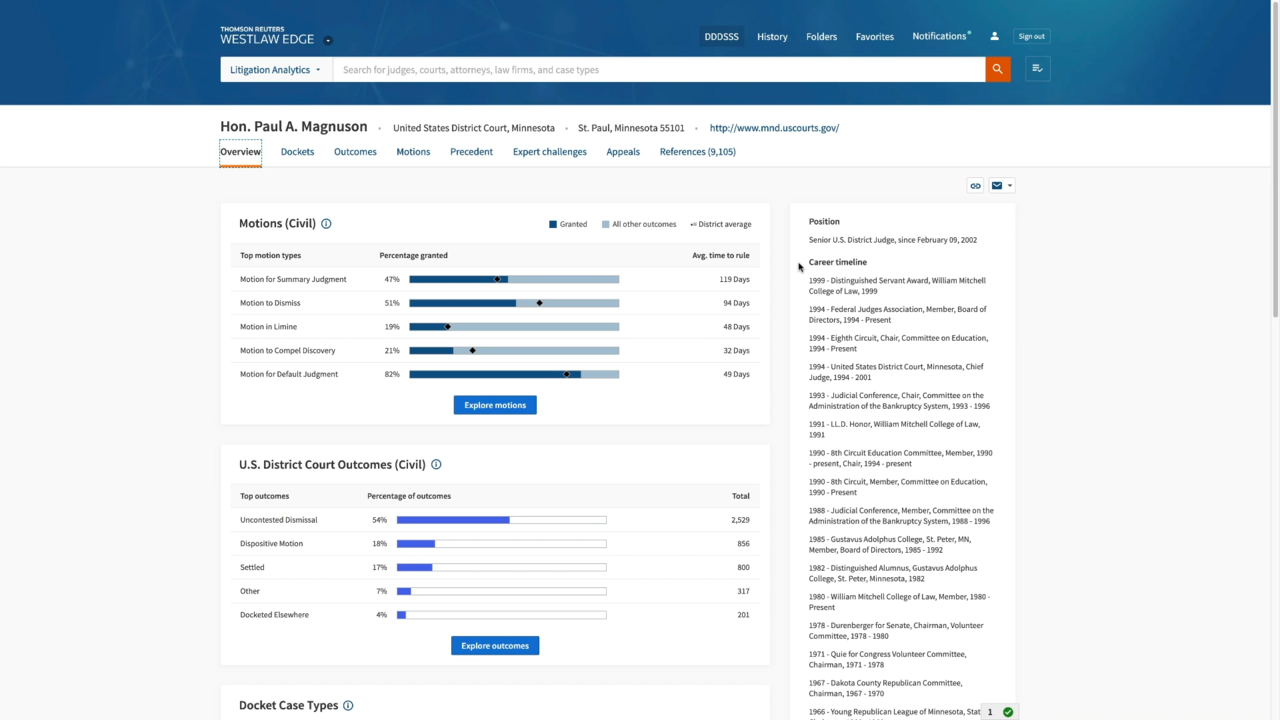Image resolution: width=1280 pixels, height=720 pixels.
Task: Open the Expert challenges tab
Action: tap(549, 152)
